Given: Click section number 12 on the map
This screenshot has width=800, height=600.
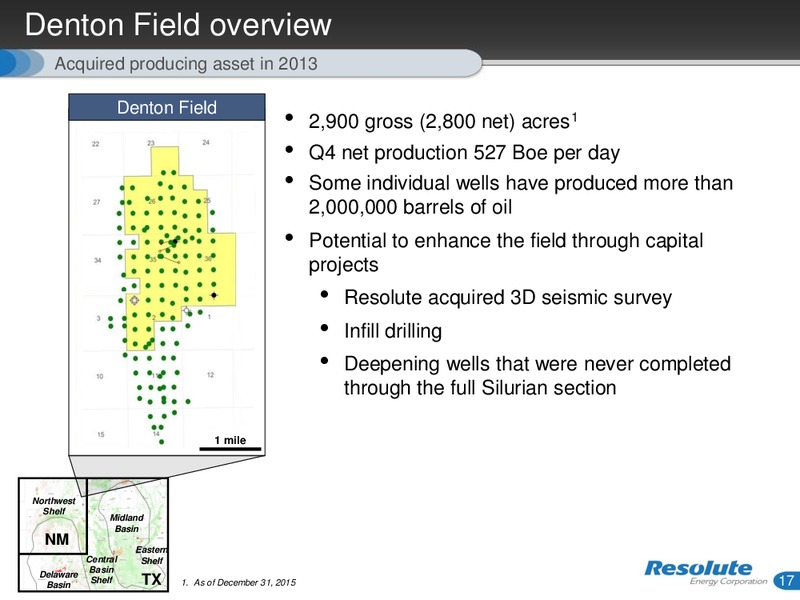Looking at the screenshot, I should [x=210, y=375].
